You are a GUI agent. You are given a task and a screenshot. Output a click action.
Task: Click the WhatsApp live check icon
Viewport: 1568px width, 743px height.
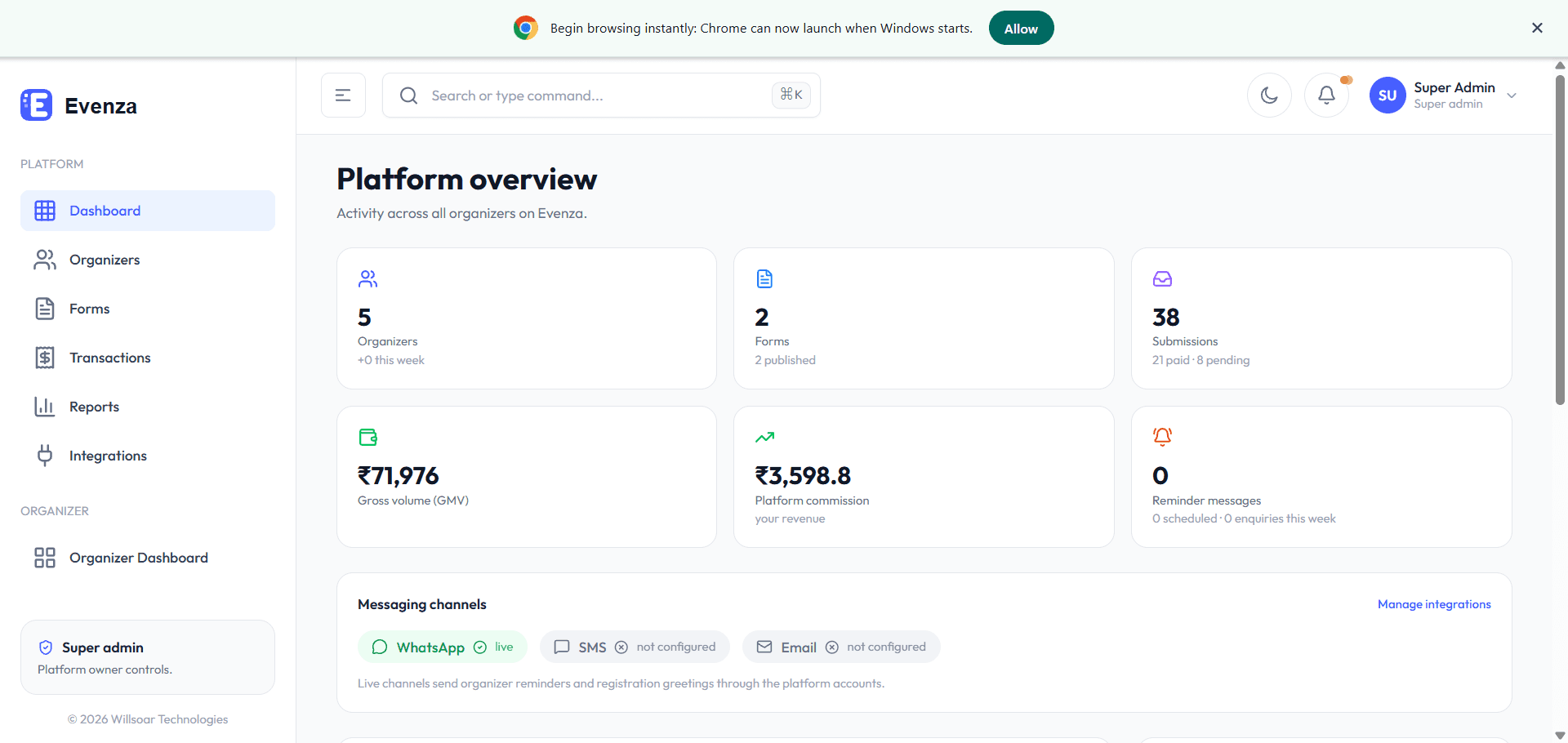click(x=480, y=647)
